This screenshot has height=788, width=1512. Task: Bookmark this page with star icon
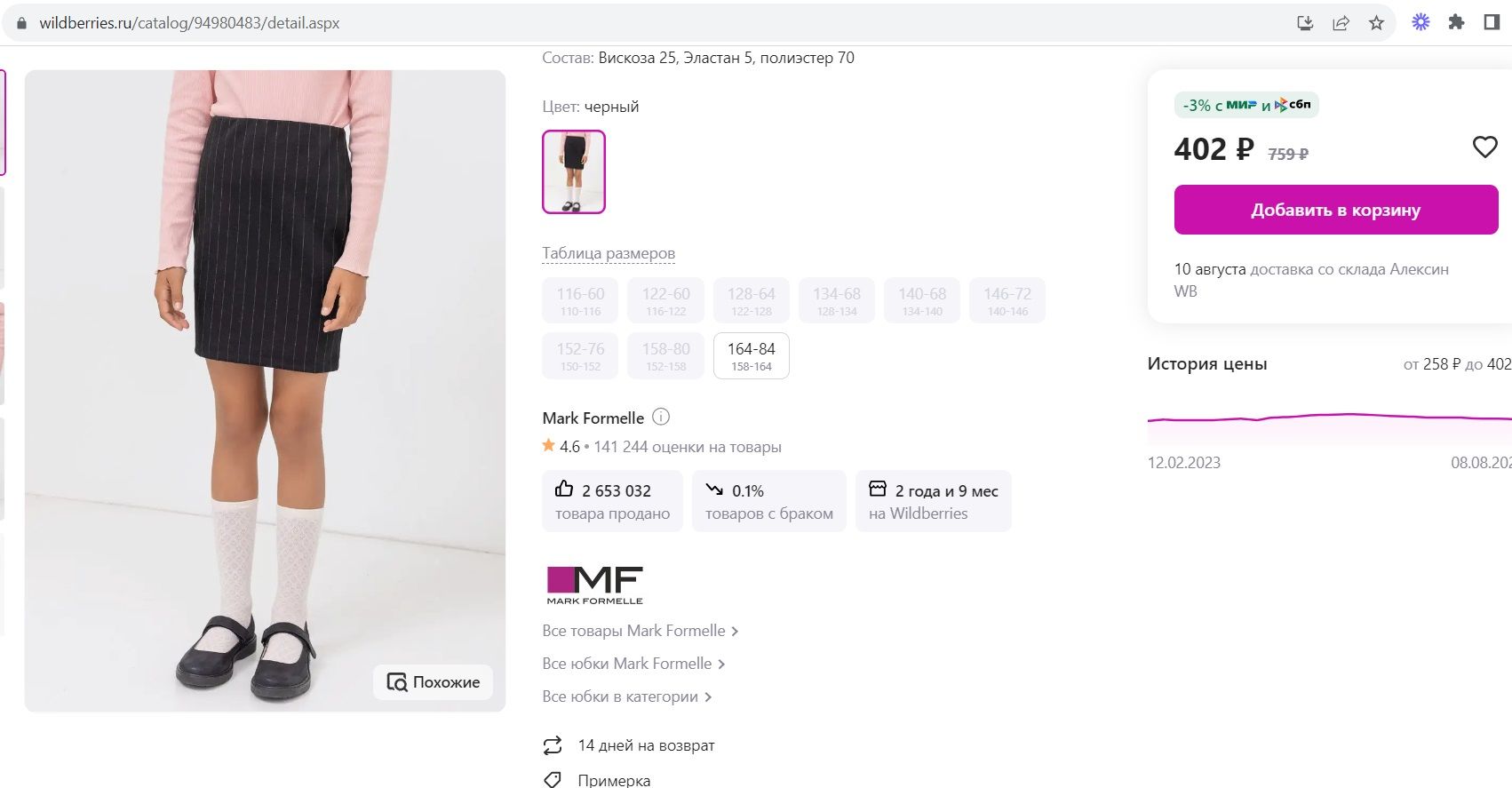[x=1376, y=23]
